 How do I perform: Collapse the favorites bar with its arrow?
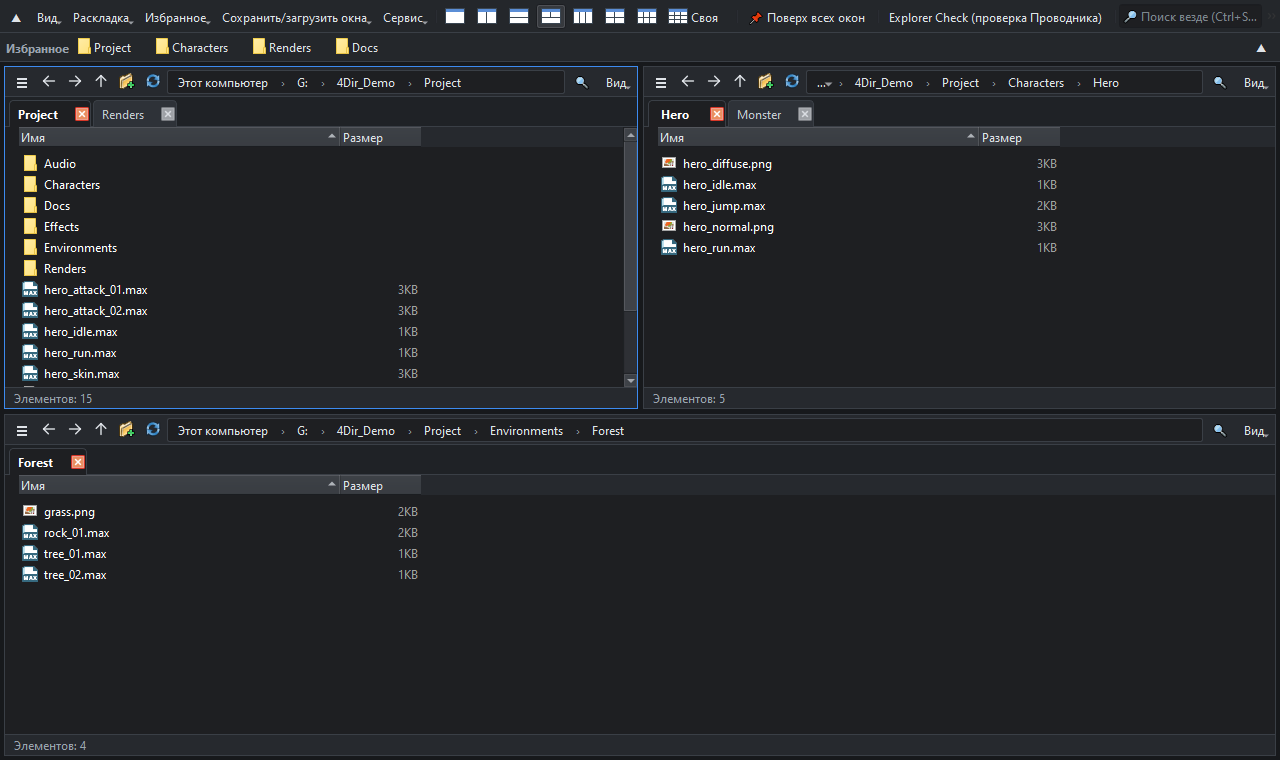(x=1261, y=48)
